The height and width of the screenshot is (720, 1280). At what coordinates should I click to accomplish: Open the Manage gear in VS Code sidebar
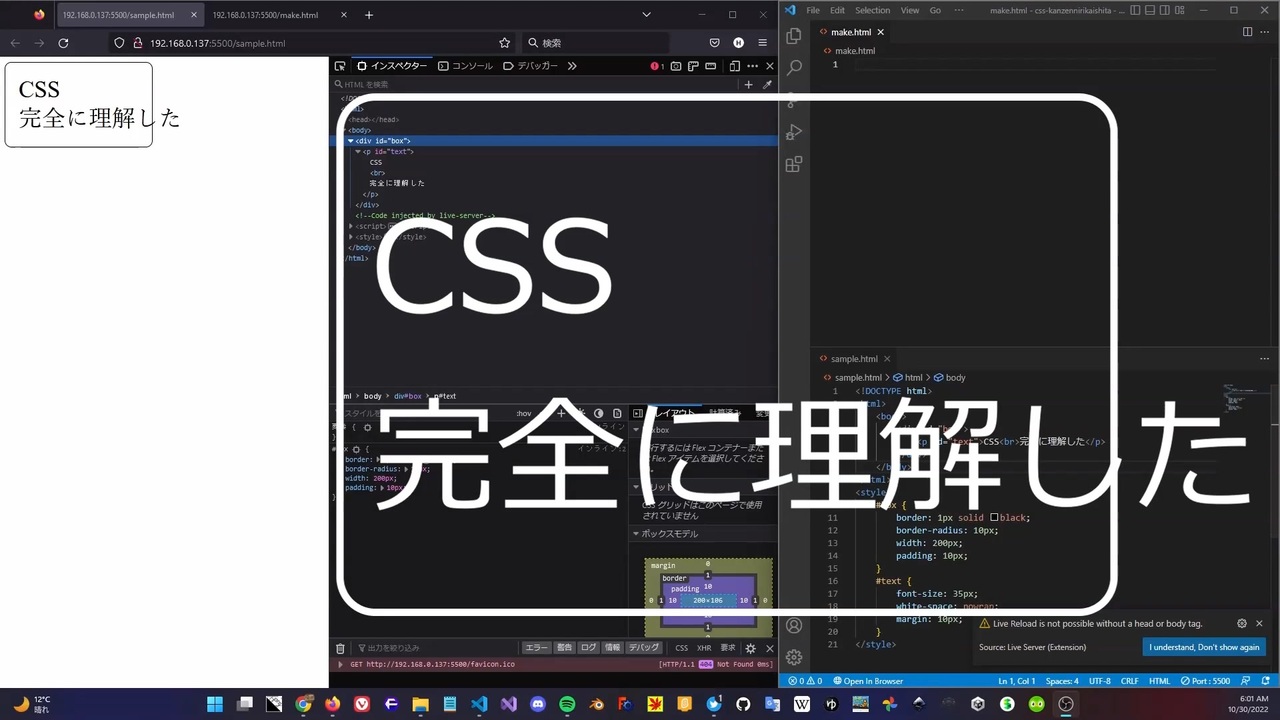[793, 657]
